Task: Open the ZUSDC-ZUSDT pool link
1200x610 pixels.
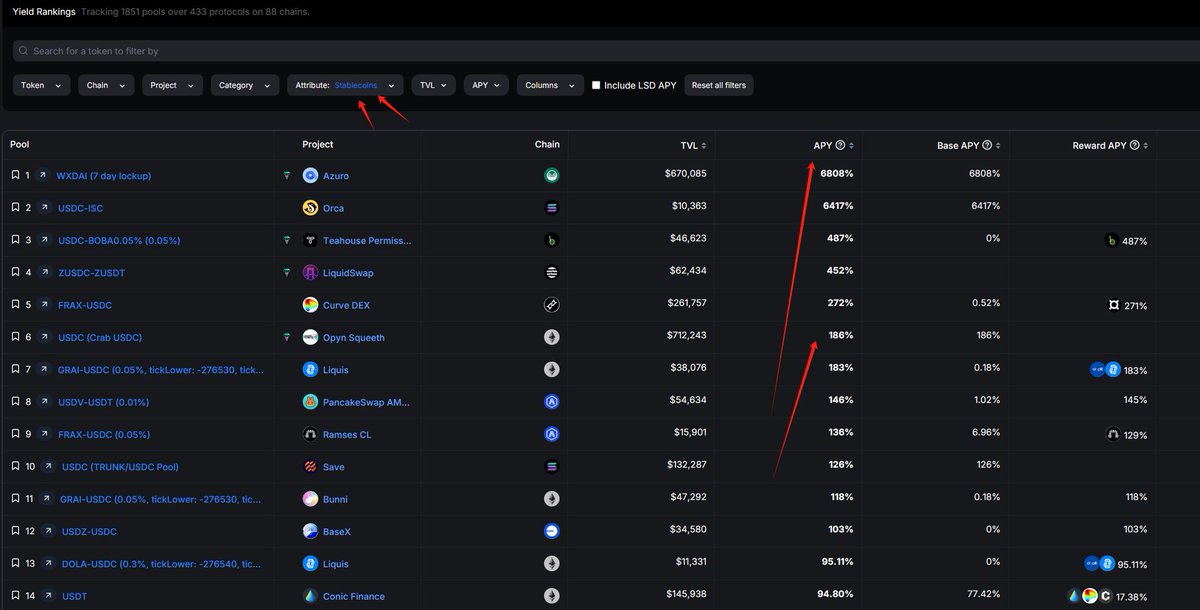Action: pos(91,272)
